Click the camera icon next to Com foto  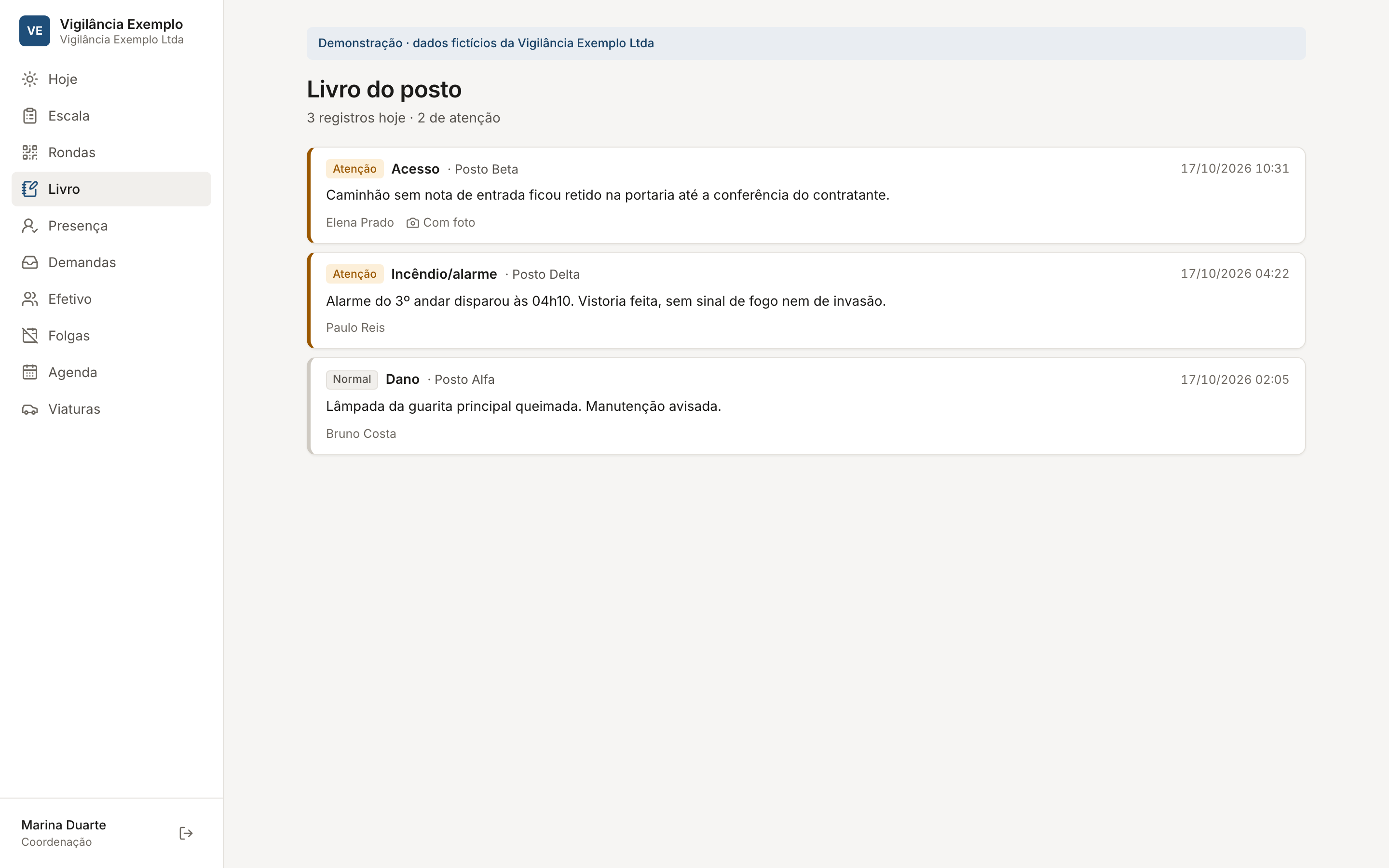tap(413, 223)
